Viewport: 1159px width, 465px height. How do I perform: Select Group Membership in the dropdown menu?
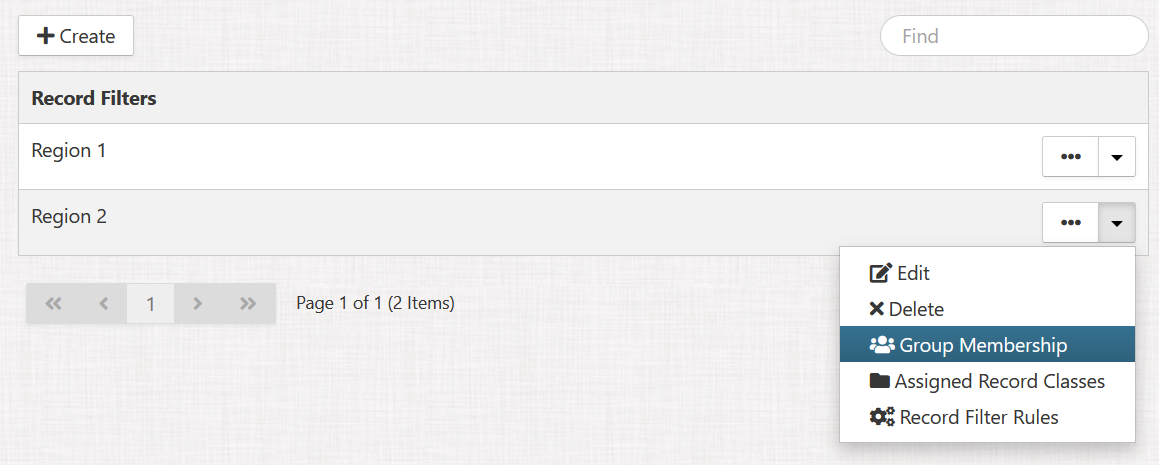[x=983, y=345]
